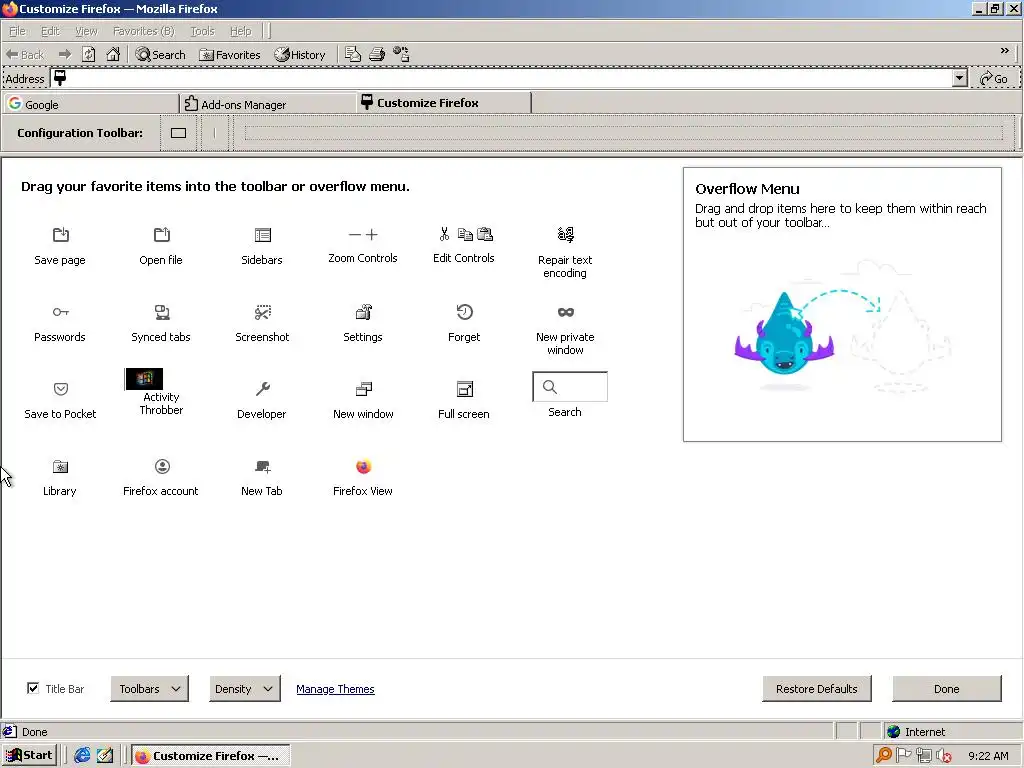Switch to the Add-ons Manager tab
The image size is (1024, 768).
[267, 104]
